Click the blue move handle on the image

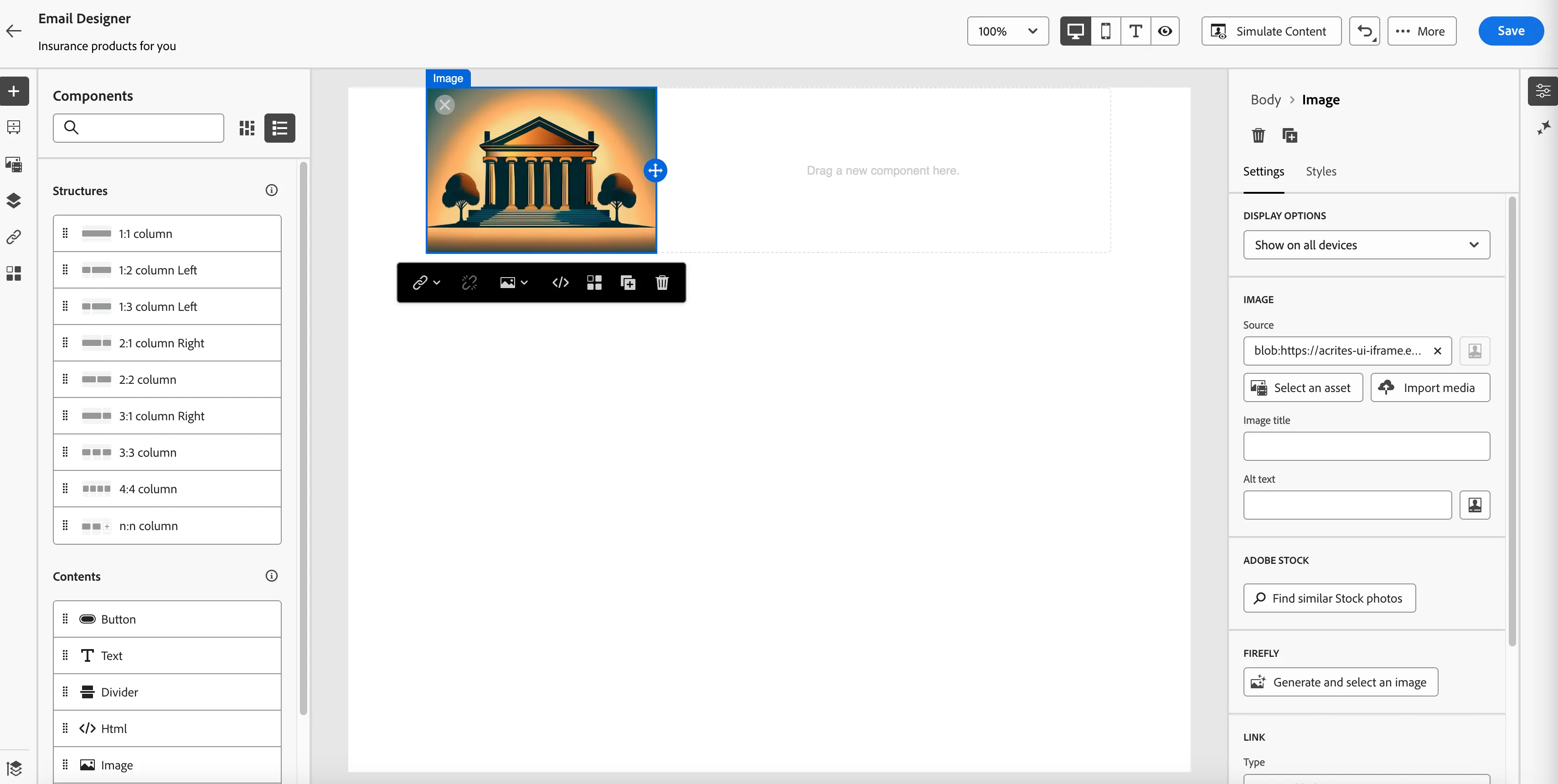(655, 170)
